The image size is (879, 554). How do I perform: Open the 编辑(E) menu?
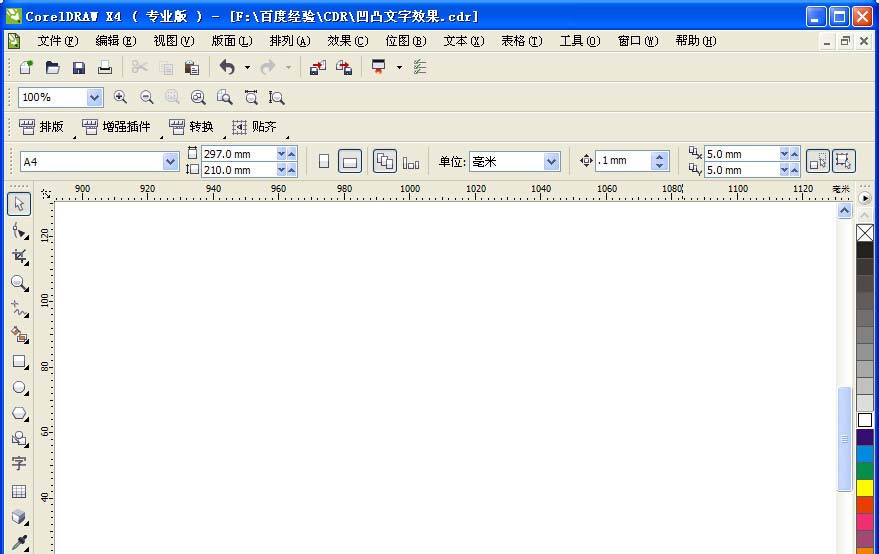[x=115, y=41]
